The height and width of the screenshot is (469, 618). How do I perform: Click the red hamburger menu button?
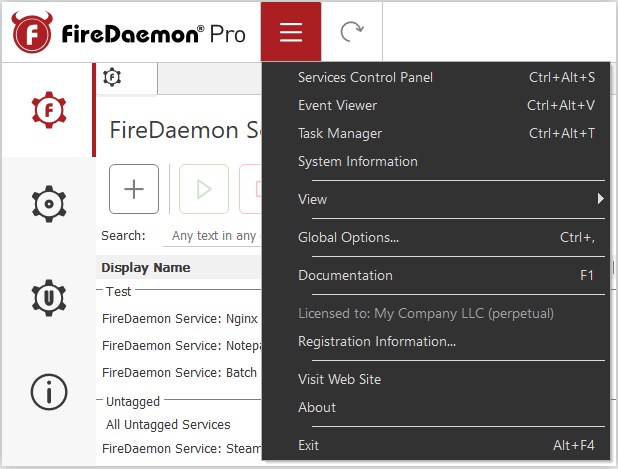click(x=291, y=32)
